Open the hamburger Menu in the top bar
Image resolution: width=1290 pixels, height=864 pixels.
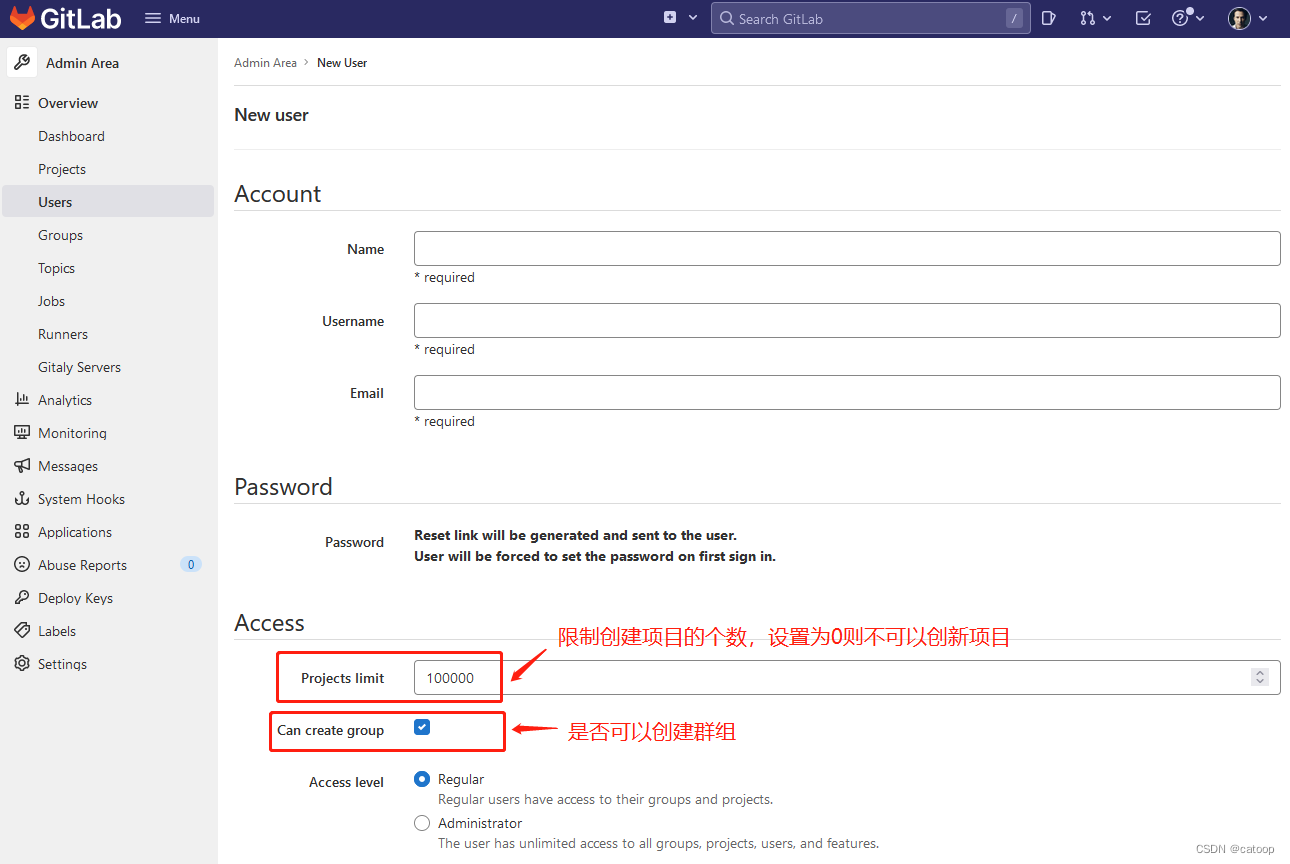pyautogui.click(x=172, y=18)
